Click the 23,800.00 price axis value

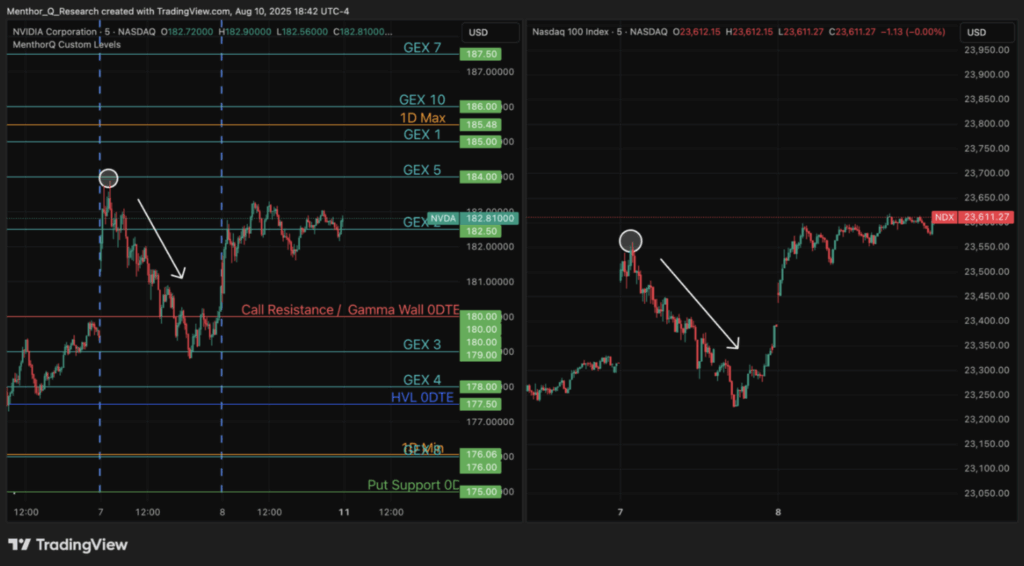(x=987, y=124)
